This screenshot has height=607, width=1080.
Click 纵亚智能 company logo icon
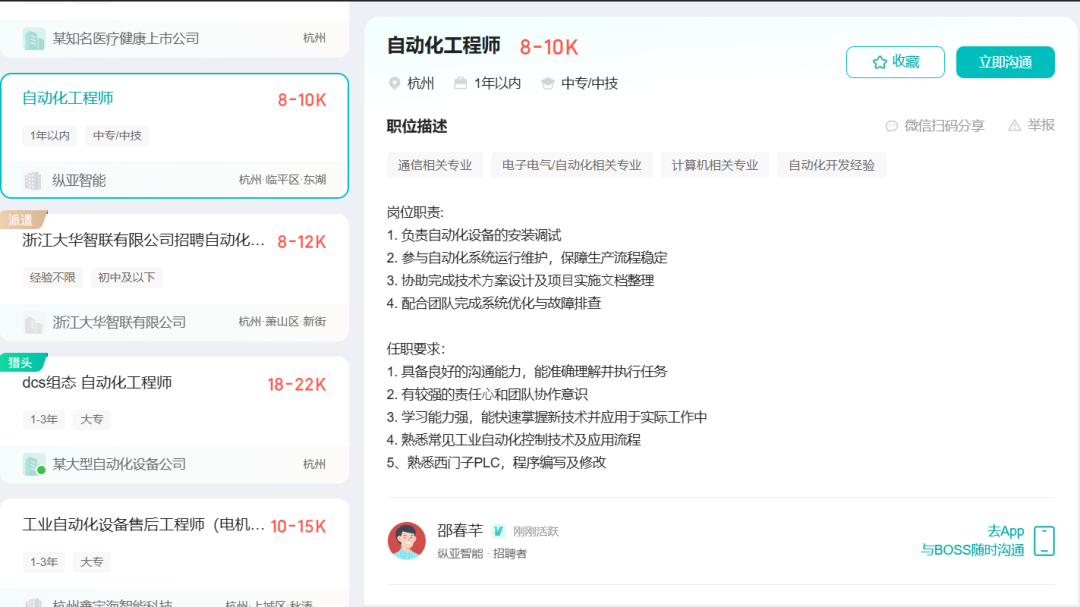[34, 181]
